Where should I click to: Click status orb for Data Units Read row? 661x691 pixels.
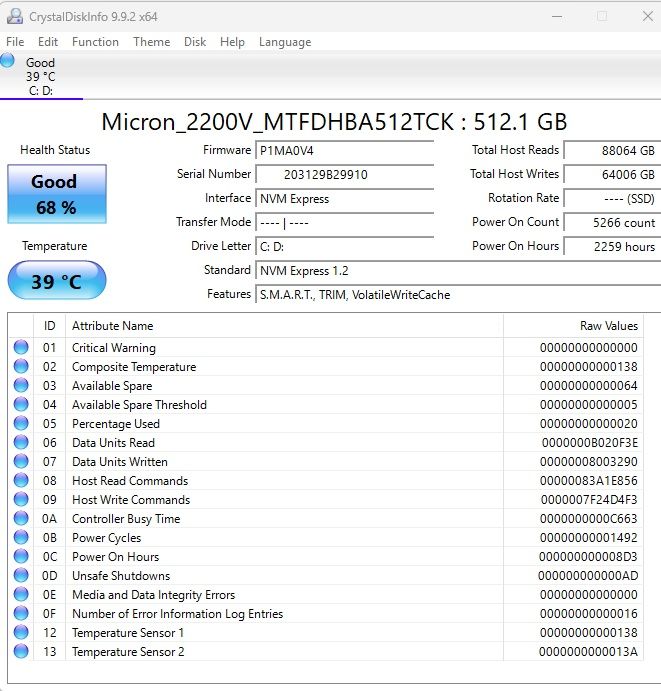pyautogui.click(x=21, y=442)
